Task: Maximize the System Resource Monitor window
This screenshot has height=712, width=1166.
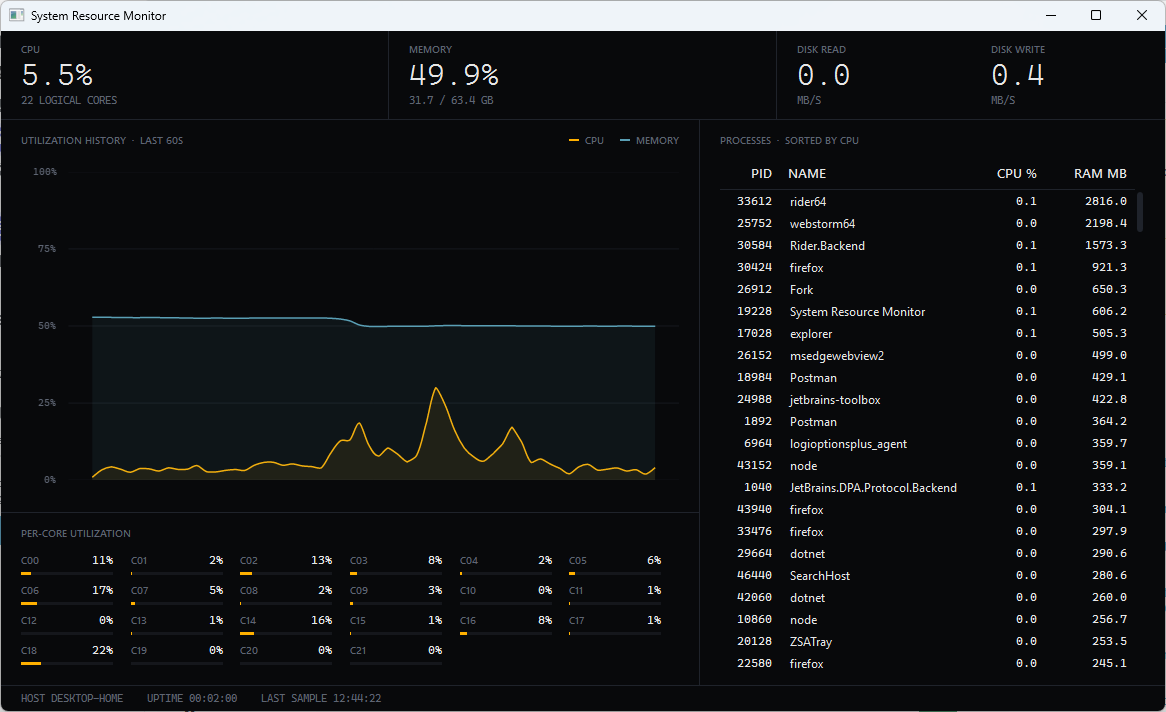Action: click(1096, 16)
